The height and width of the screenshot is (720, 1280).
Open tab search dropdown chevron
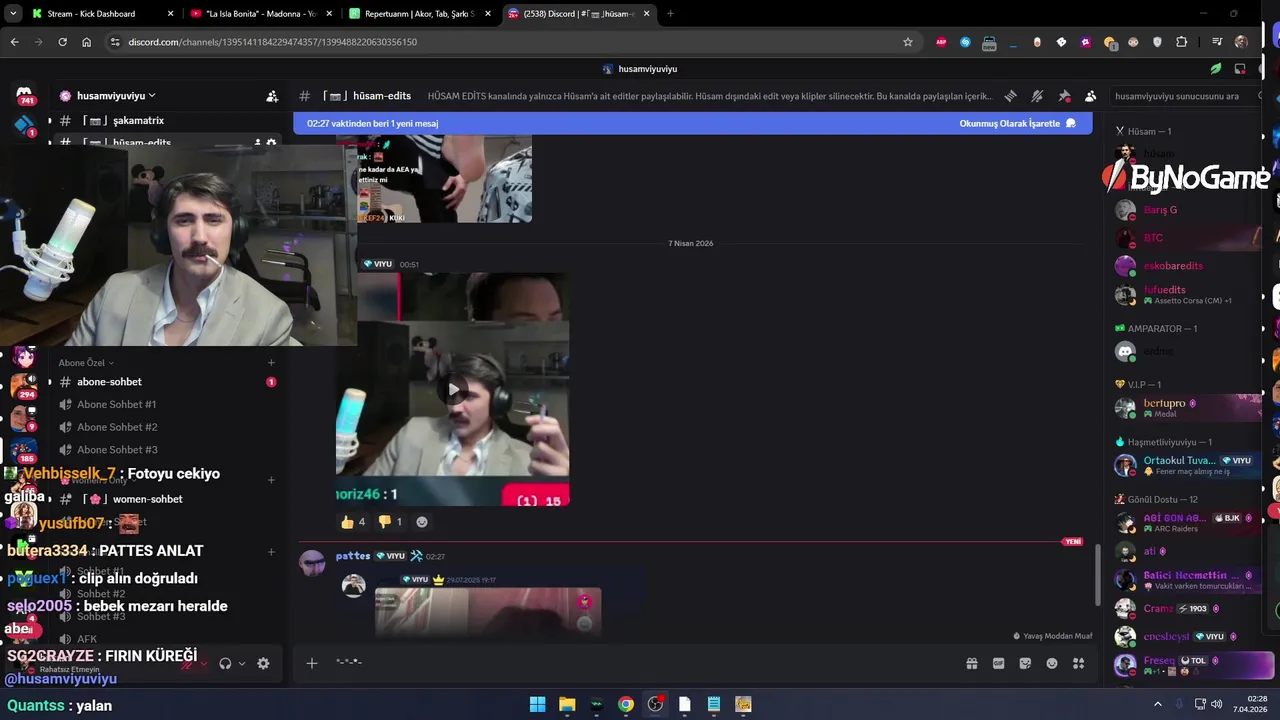click(x=13, y=14)
